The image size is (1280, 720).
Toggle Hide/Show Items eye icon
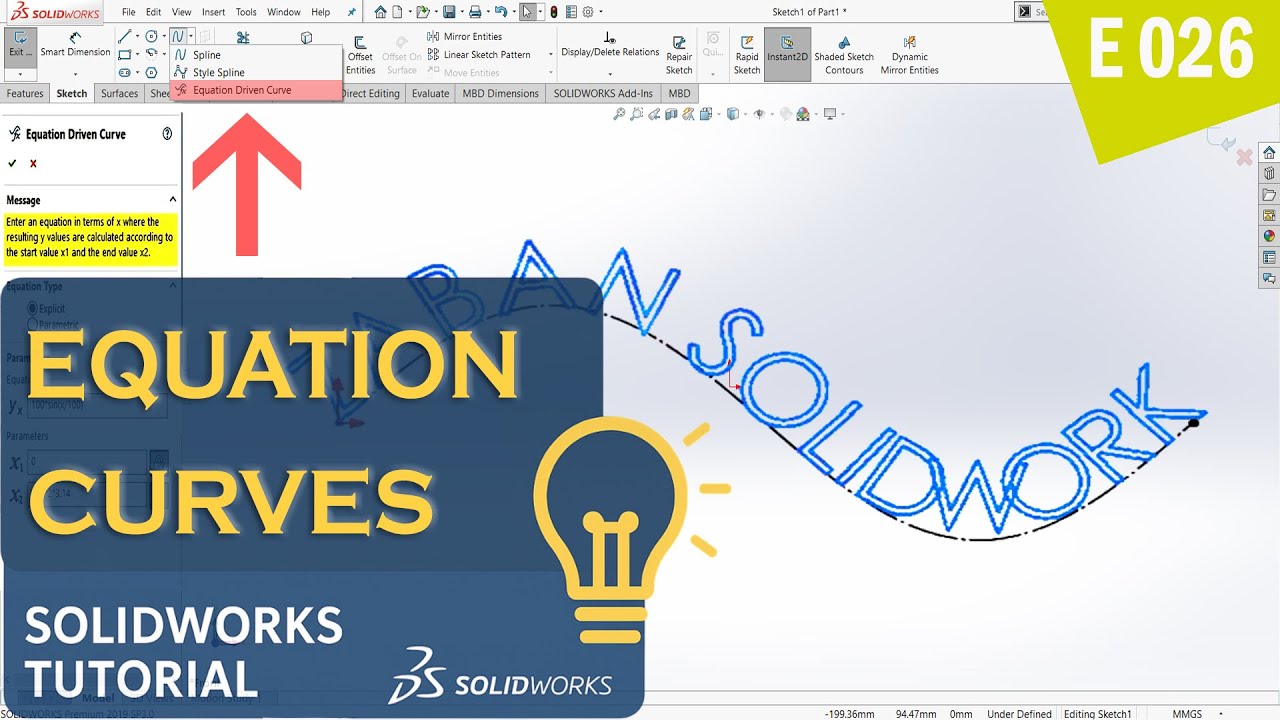tap(759, 114)
